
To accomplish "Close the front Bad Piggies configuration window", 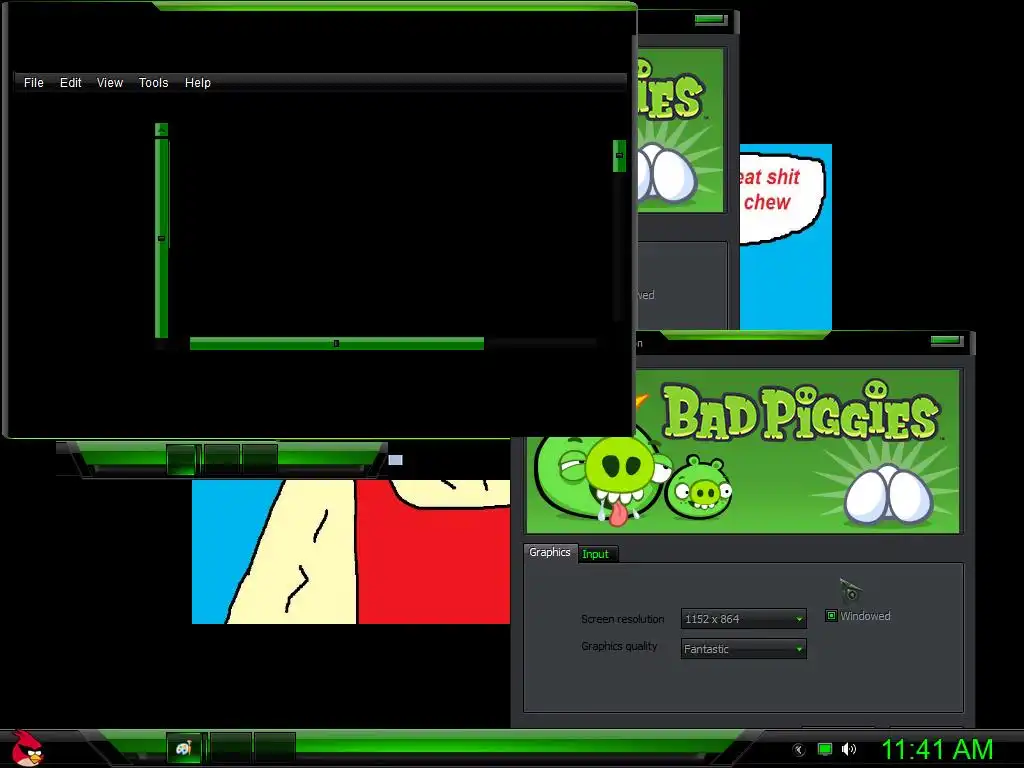I will pyautogui.click(x=946, y=340).
